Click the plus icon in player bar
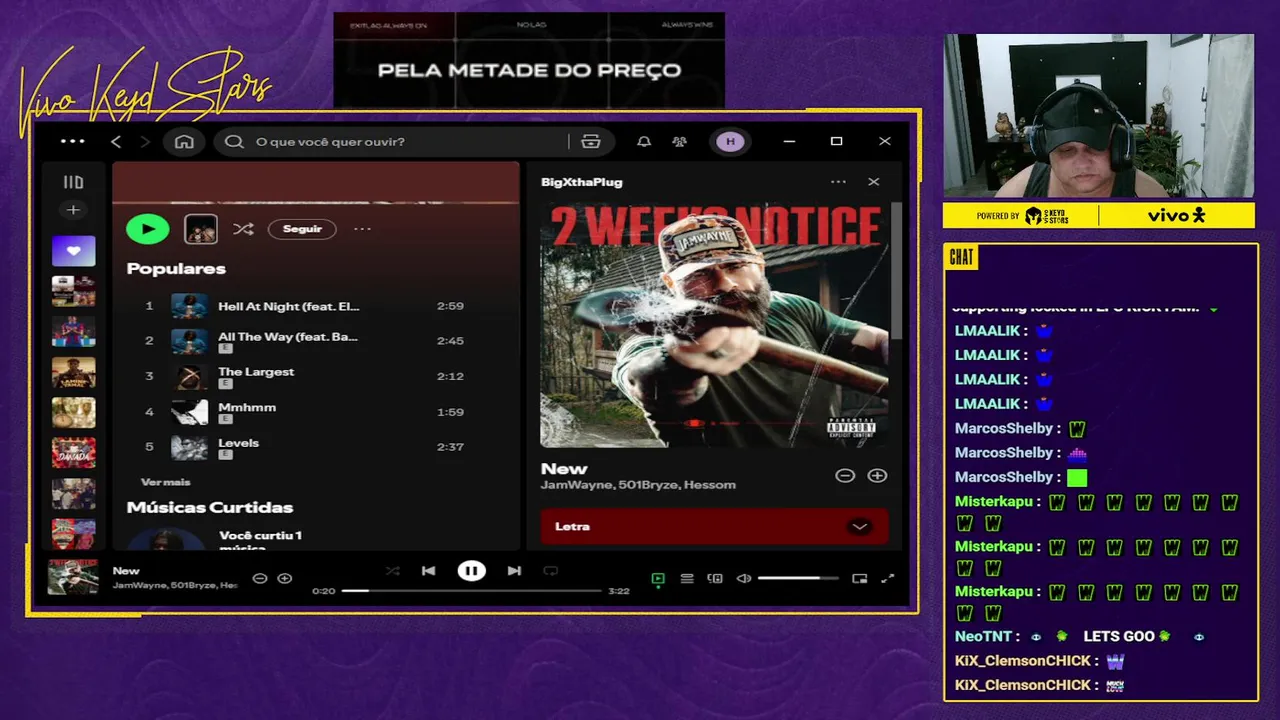This screenshot has width=1280, height=720. pos(285,578)
